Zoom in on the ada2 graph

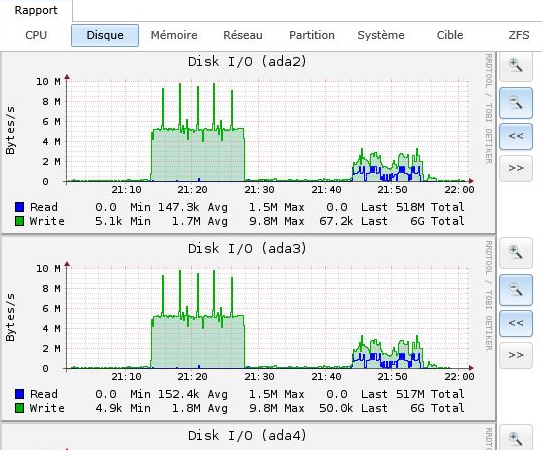tap(516, 66)
